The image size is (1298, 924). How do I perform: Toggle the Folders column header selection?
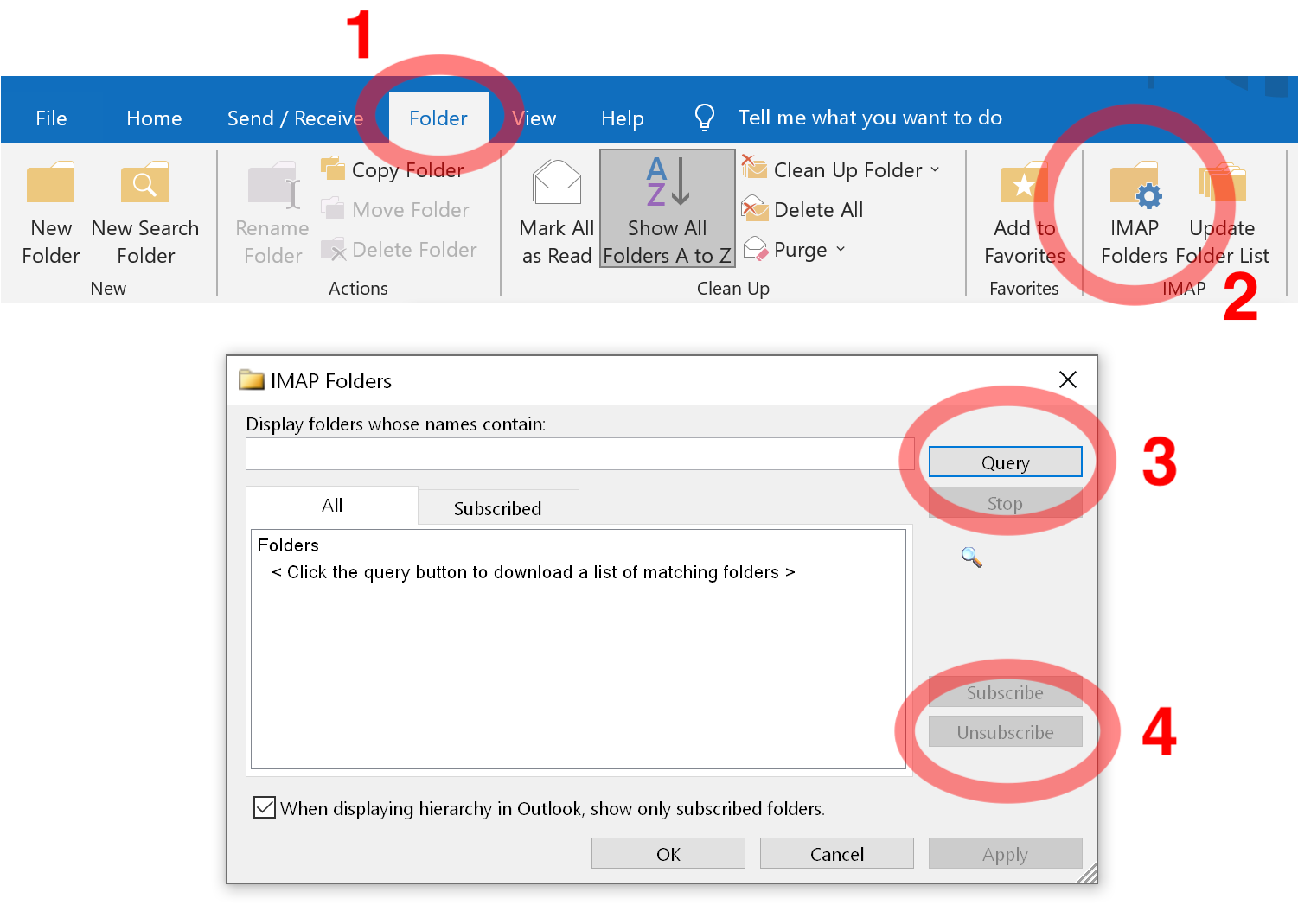pyautogui.click(x=288, y=545)
